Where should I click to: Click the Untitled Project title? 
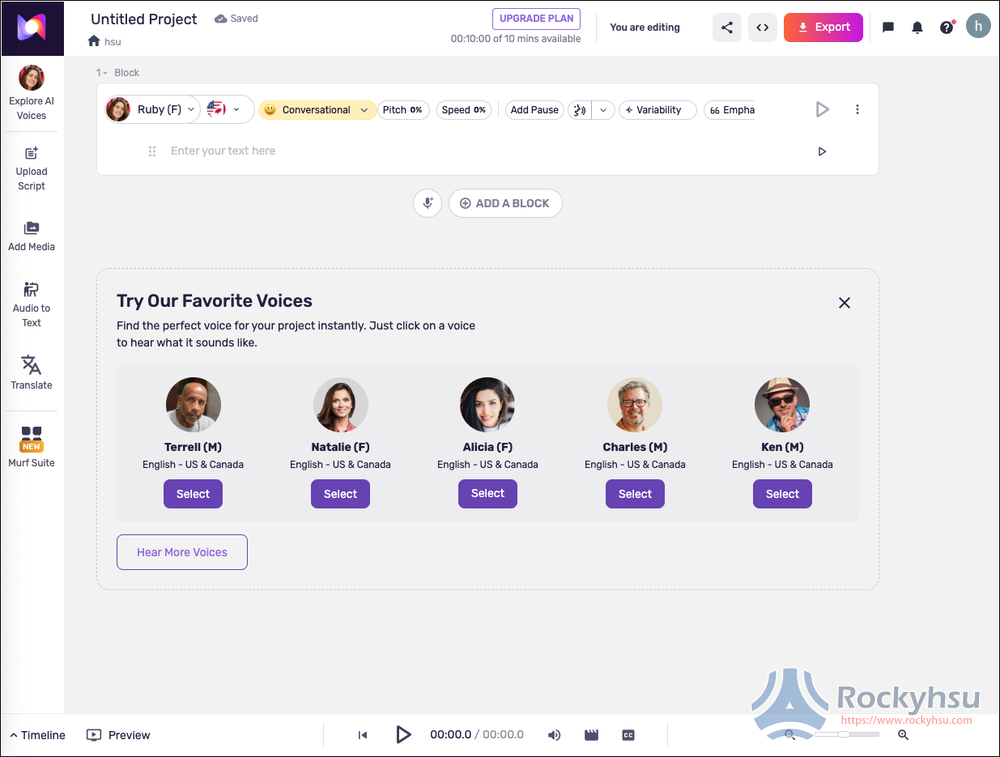coord(144,19)
